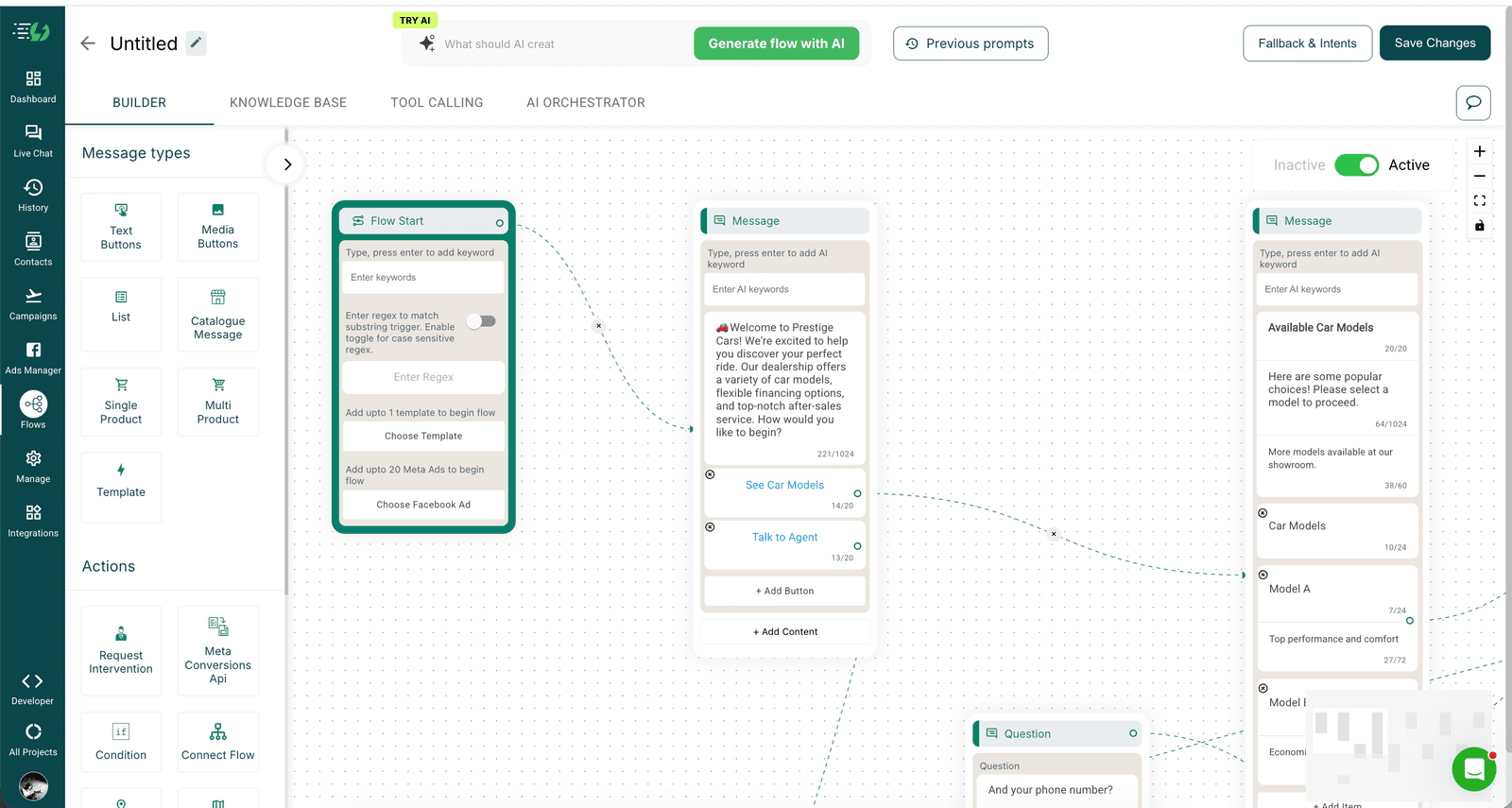Switch to BUILDER tab
This screenshot has height=808, width=1512.
(x=139, y=102)
